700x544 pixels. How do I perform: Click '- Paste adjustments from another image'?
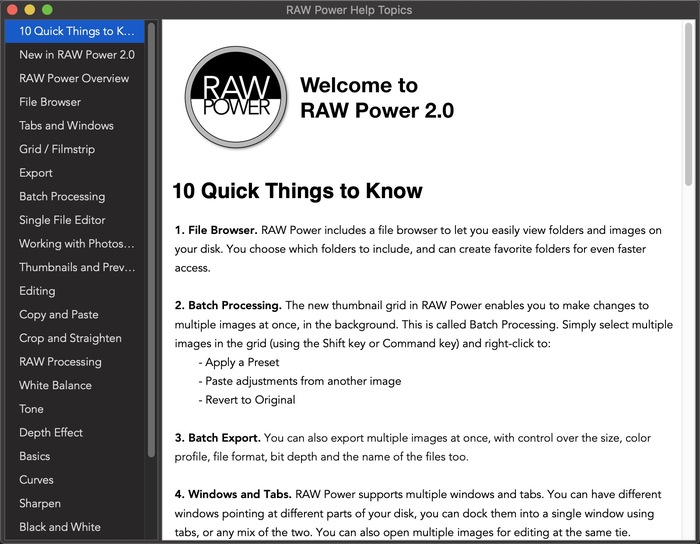pos(300,381)
